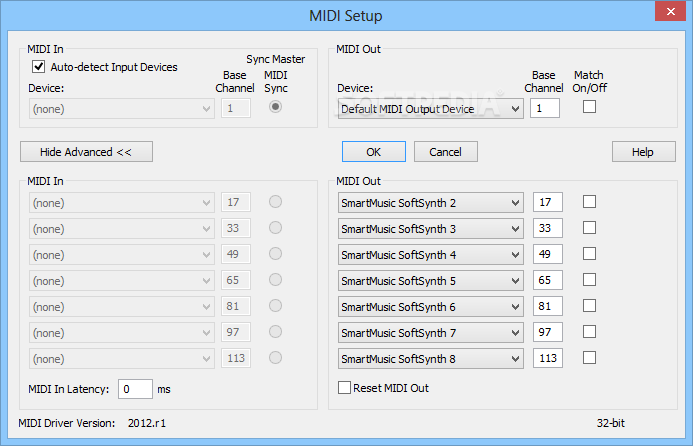
Task: Expand the SmartMusic SoftSynth 7 dropdown
Action: (x=430, y=332)
